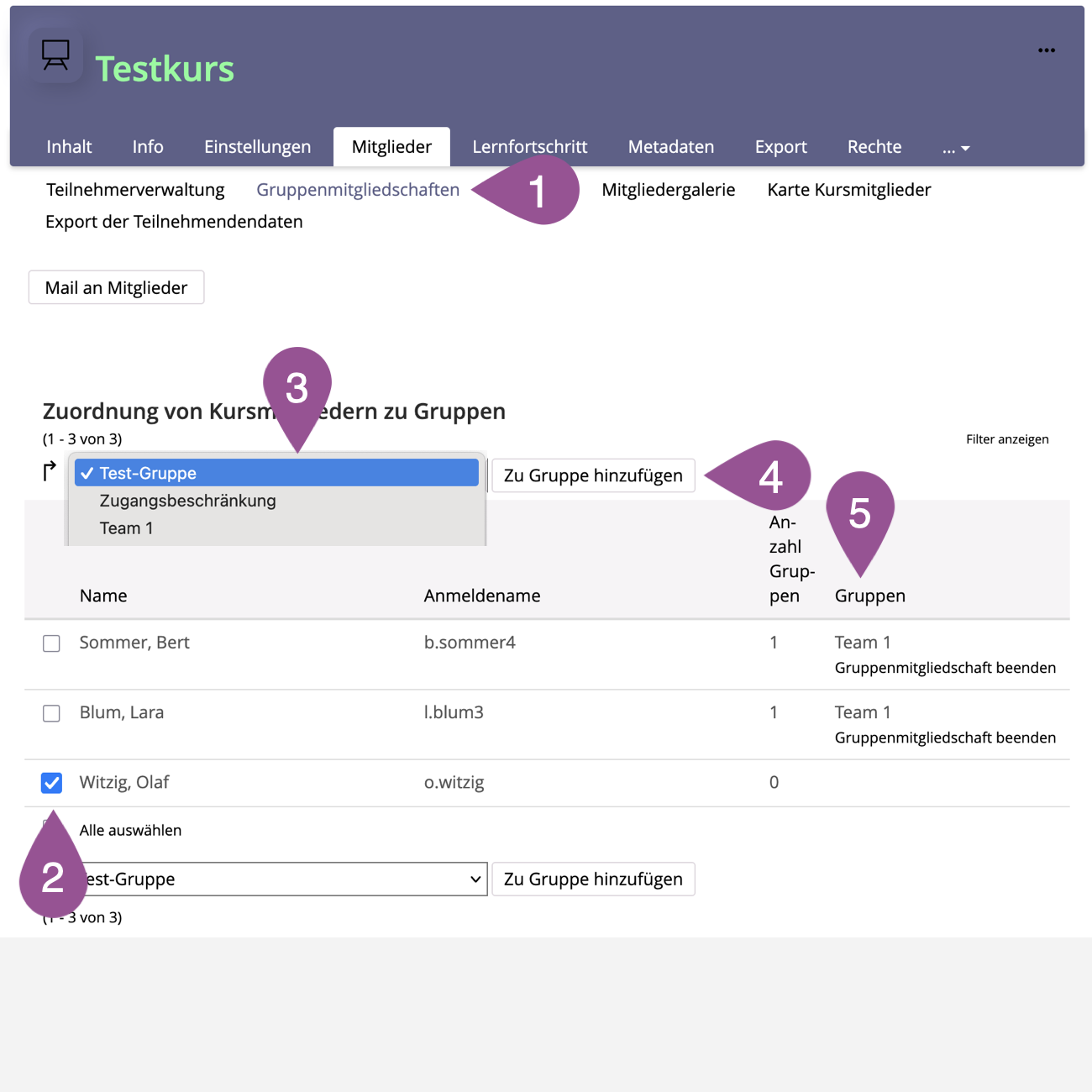Pick Team 1 from the open dropdown

pyautogui.click(x=126, y=528)
